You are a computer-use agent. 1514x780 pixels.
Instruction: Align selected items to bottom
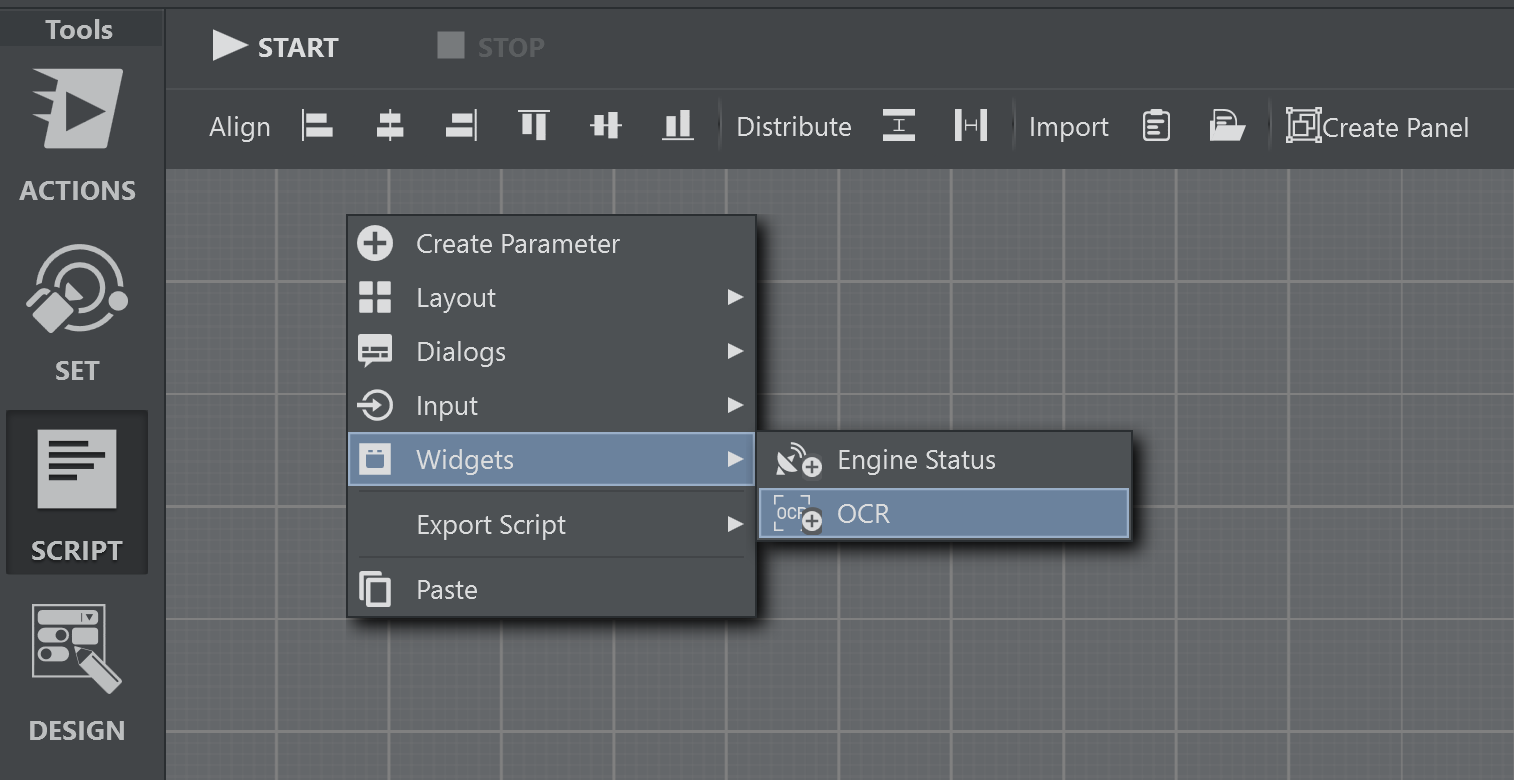tap(677, 126)
